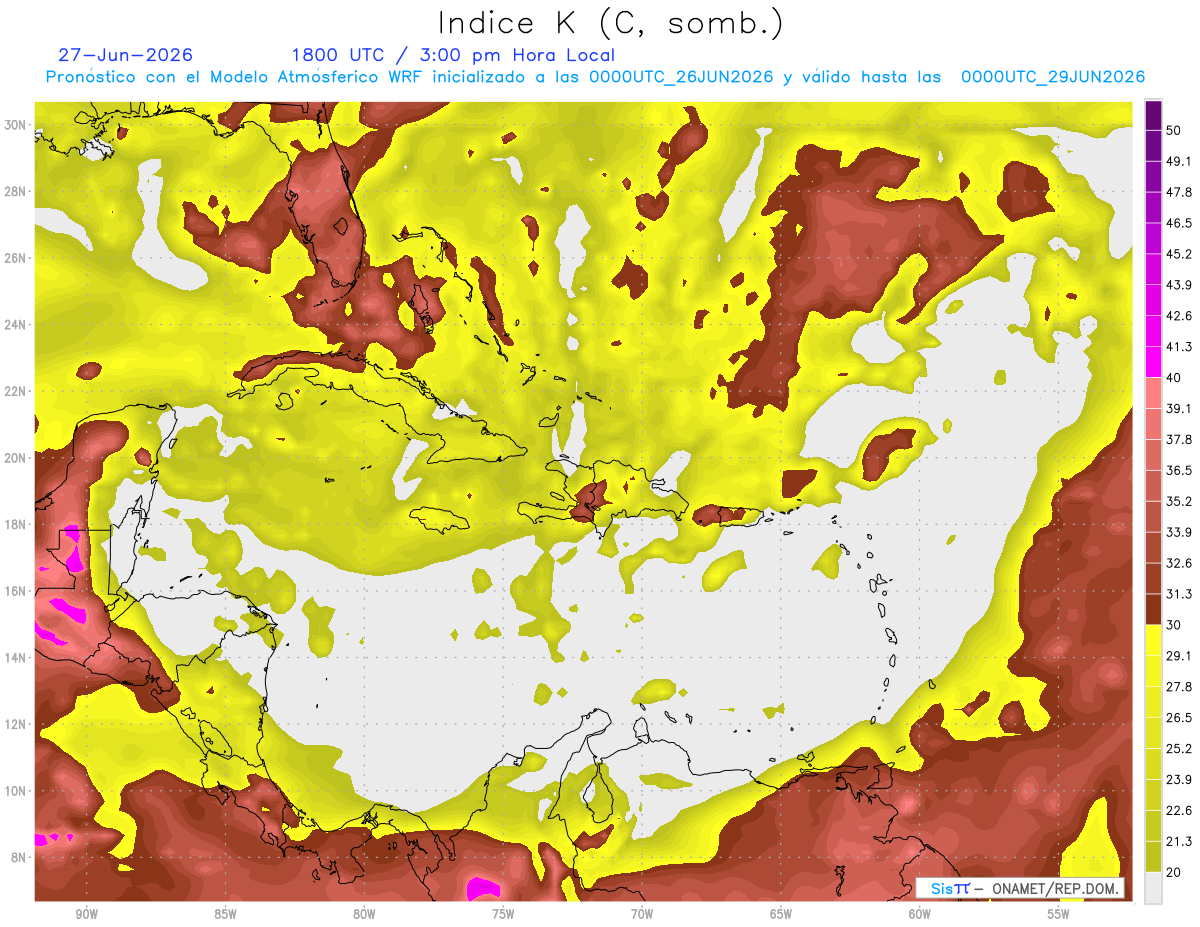Select the date text "27-Jun-2026"
Viewport: 1200px width, 927px height.
point(126,55)
